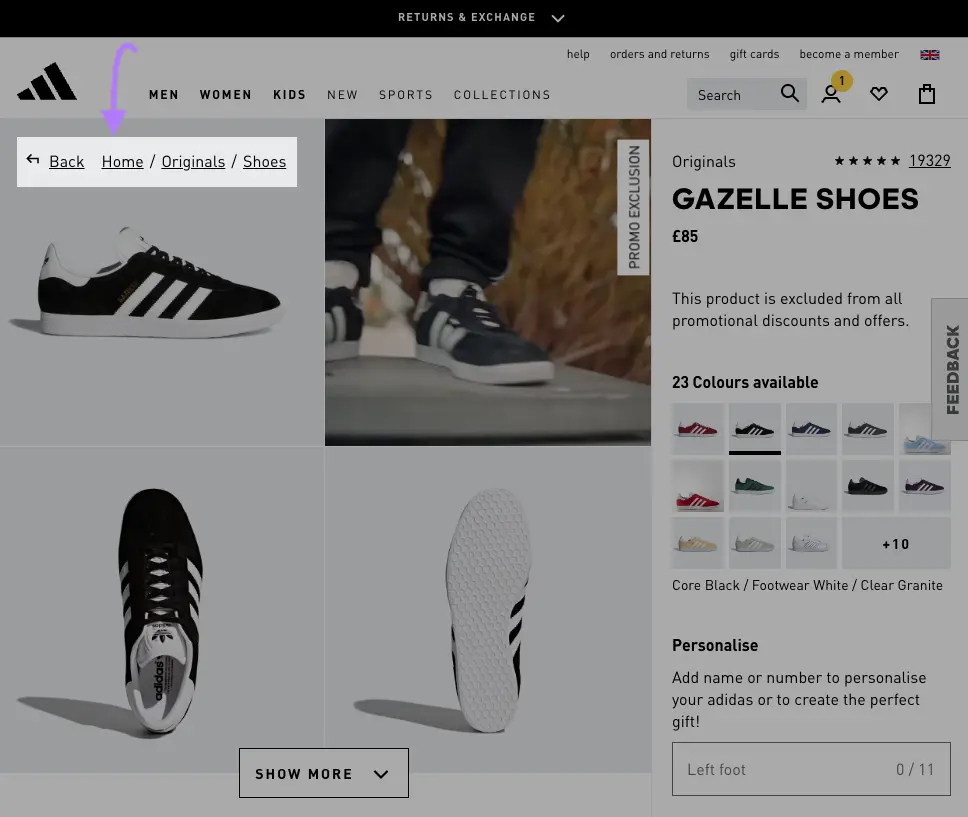The height and width of the screenshot is (817, 968).
Task: Select the yellow Gazelle colour swatch
Action: tap(698, 543)
